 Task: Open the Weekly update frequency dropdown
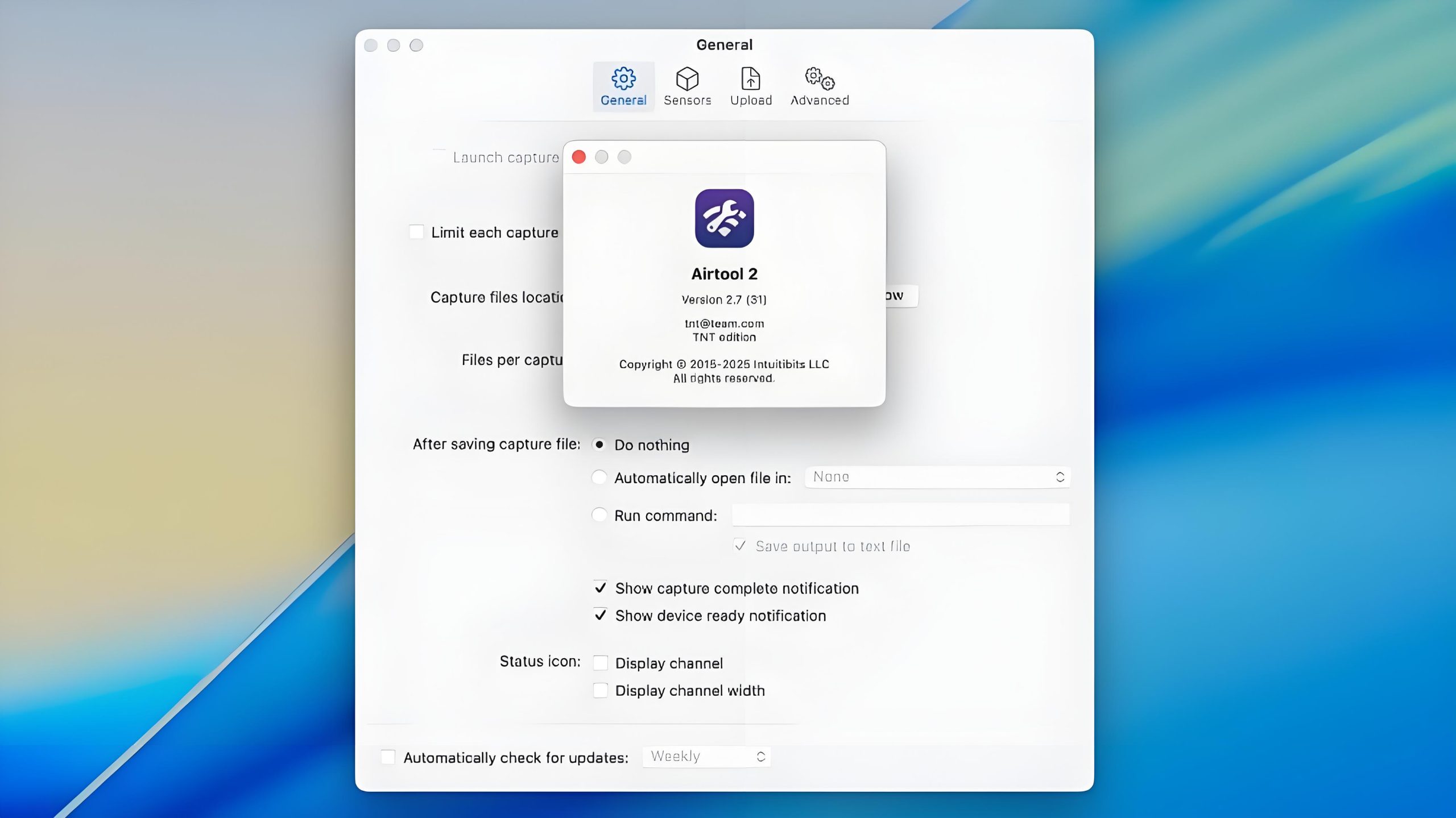pyautogui.click(x=706, y=757)
